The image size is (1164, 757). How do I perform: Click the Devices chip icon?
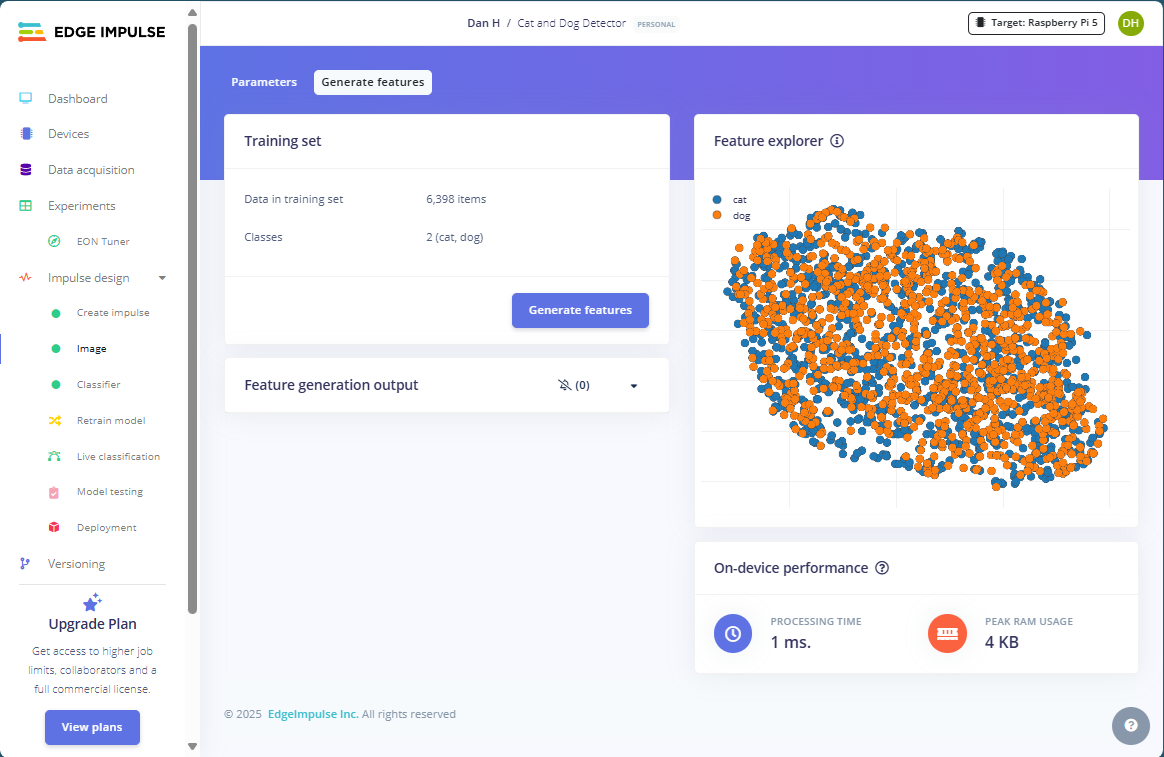coord(26,134)
